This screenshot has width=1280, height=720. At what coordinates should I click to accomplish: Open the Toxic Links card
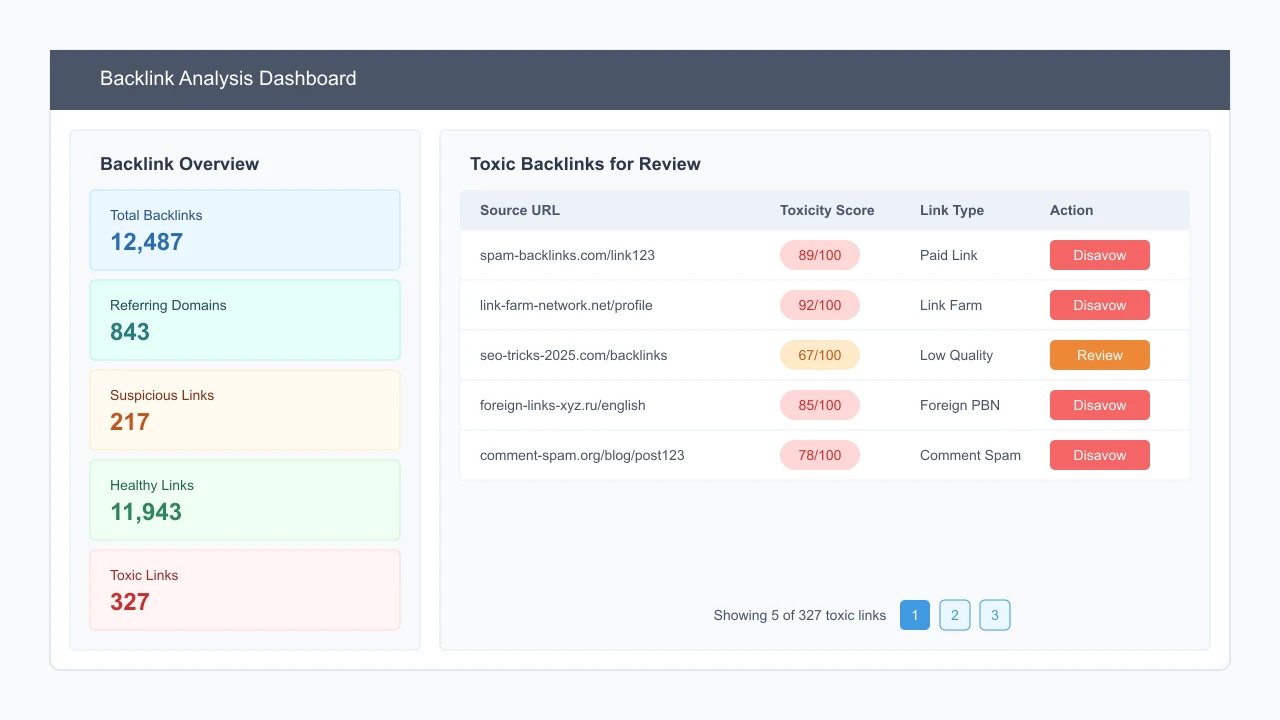point(245,590)
